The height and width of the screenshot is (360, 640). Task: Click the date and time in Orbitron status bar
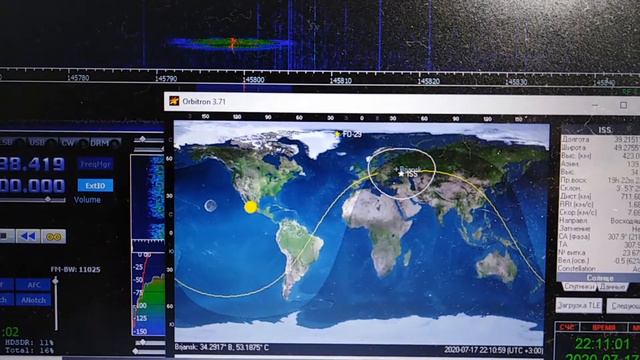pos(493,350)
